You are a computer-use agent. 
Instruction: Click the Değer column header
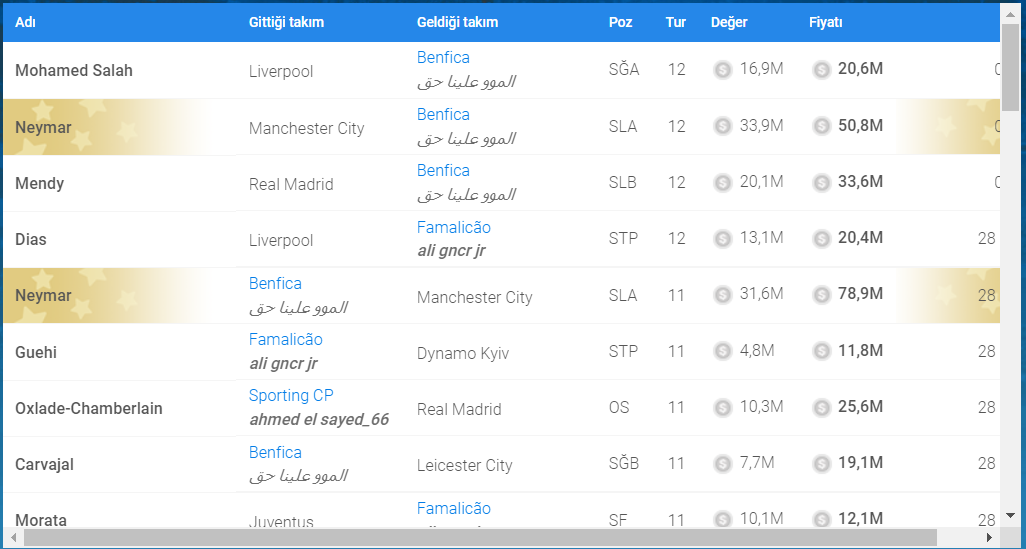(729, 22)
